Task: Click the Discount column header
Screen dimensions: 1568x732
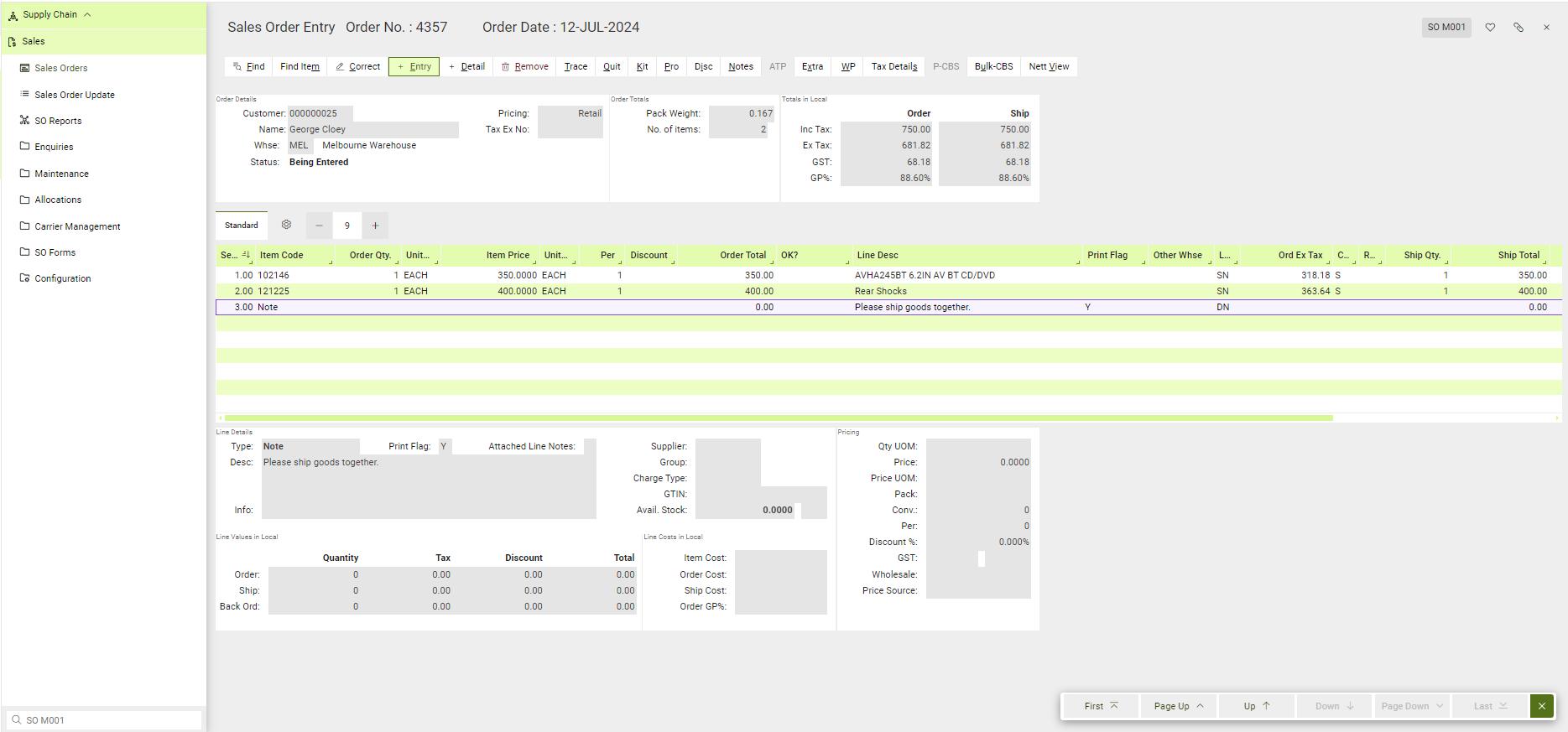Action: 650,255
